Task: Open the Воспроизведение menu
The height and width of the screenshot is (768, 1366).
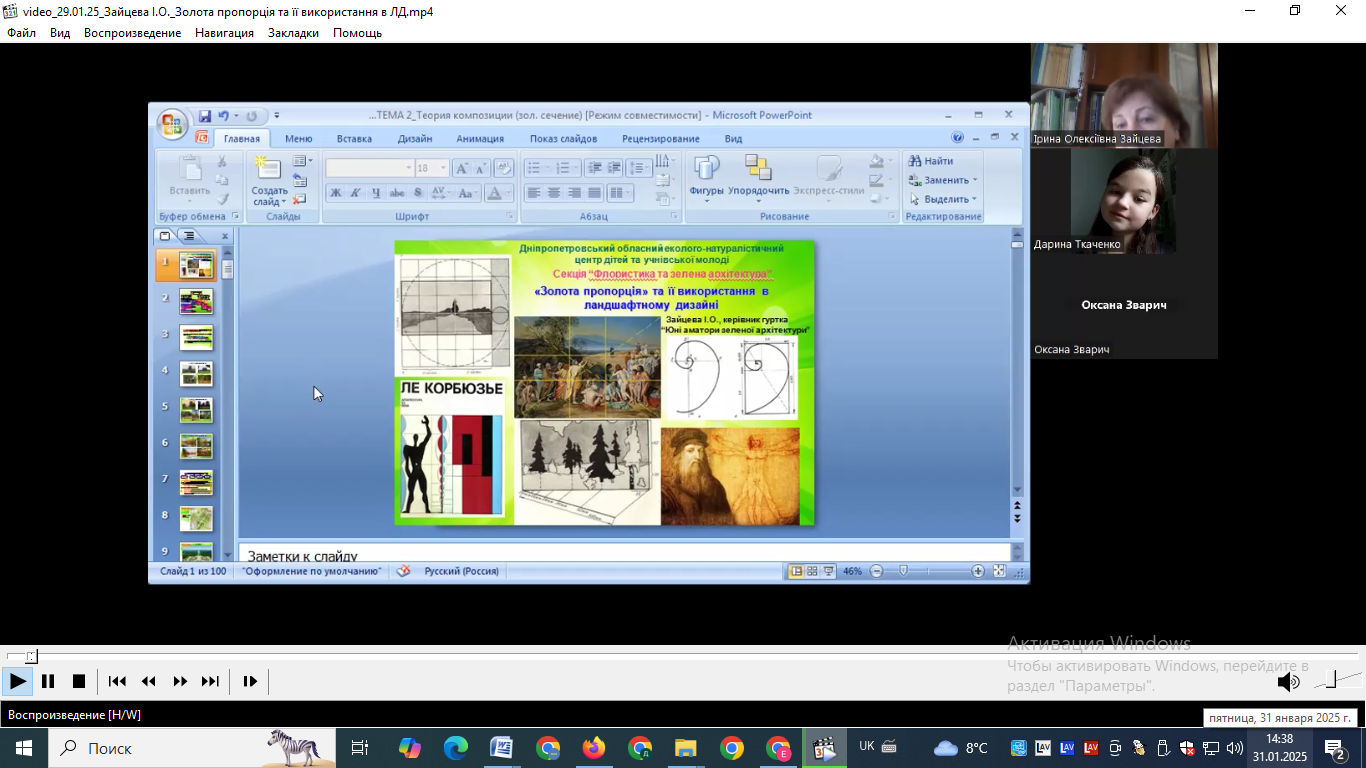Action: 132,33
